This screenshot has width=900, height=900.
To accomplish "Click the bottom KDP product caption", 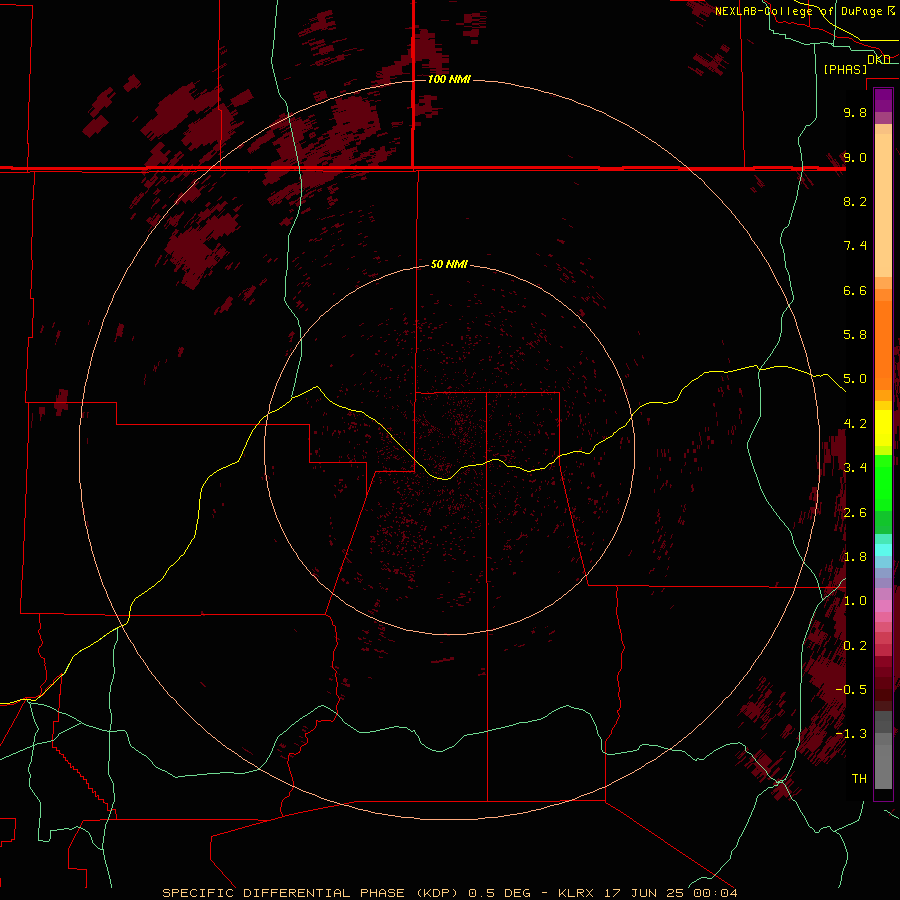I will coord(449,893).
